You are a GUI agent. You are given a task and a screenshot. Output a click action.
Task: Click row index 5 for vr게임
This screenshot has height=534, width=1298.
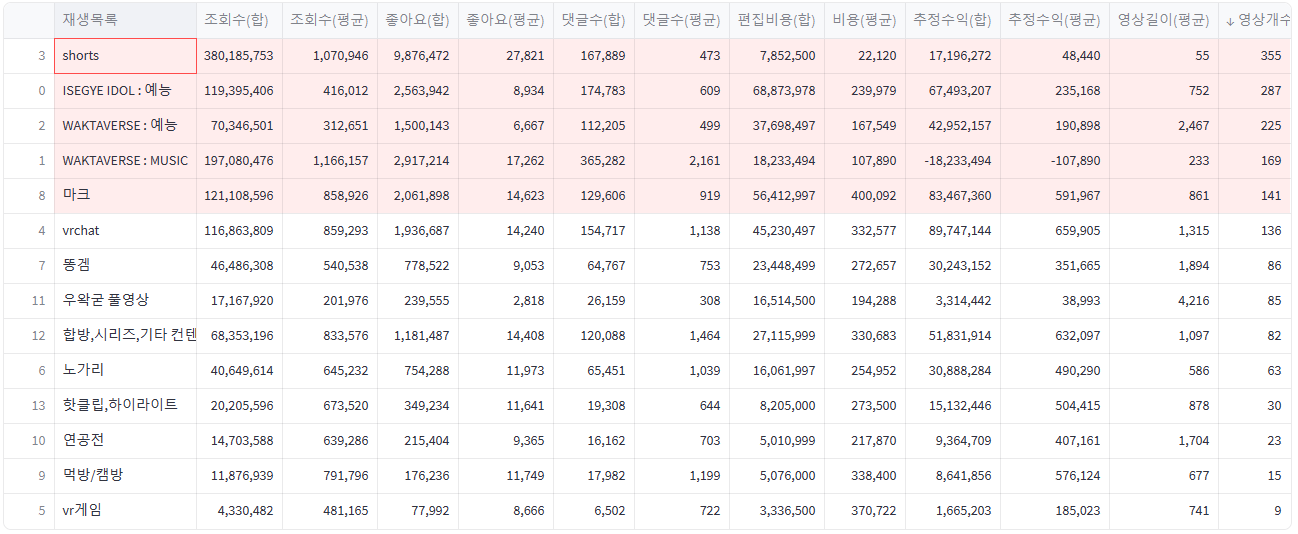click(30, 511)
